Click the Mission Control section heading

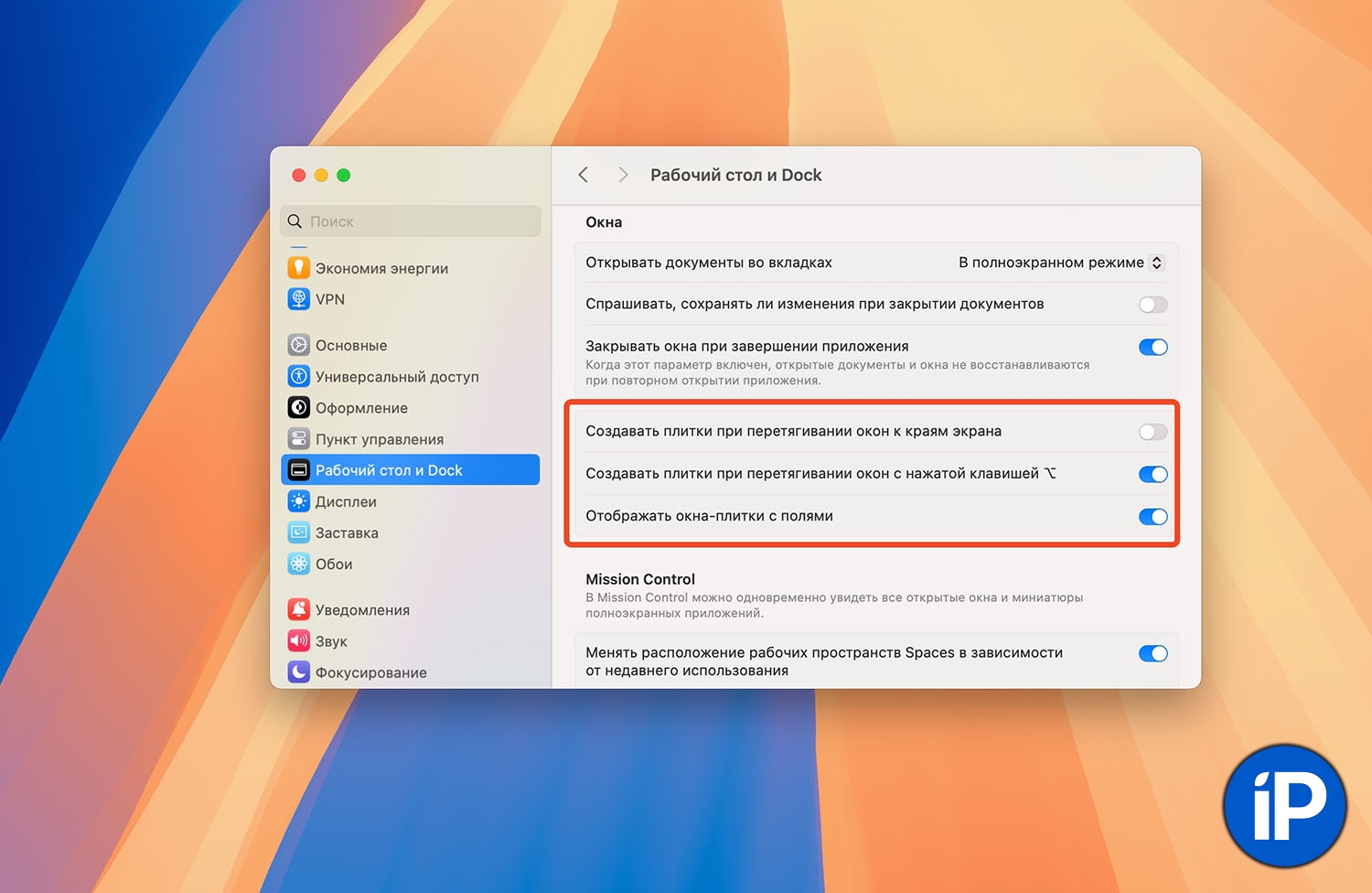click(x=640, y=579)
